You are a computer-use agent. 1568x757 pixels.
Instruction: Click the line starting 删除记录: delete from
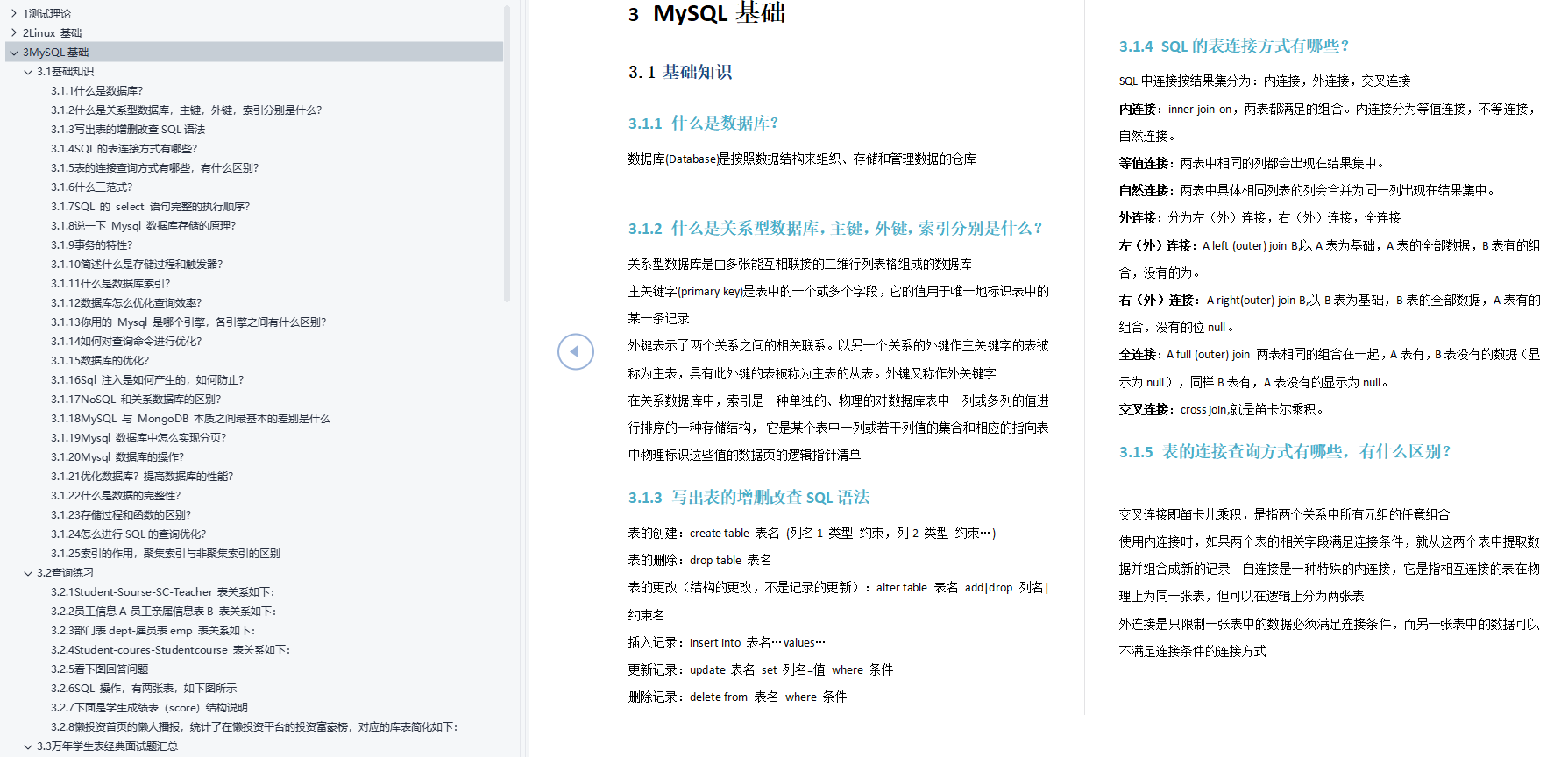[737, 697]
